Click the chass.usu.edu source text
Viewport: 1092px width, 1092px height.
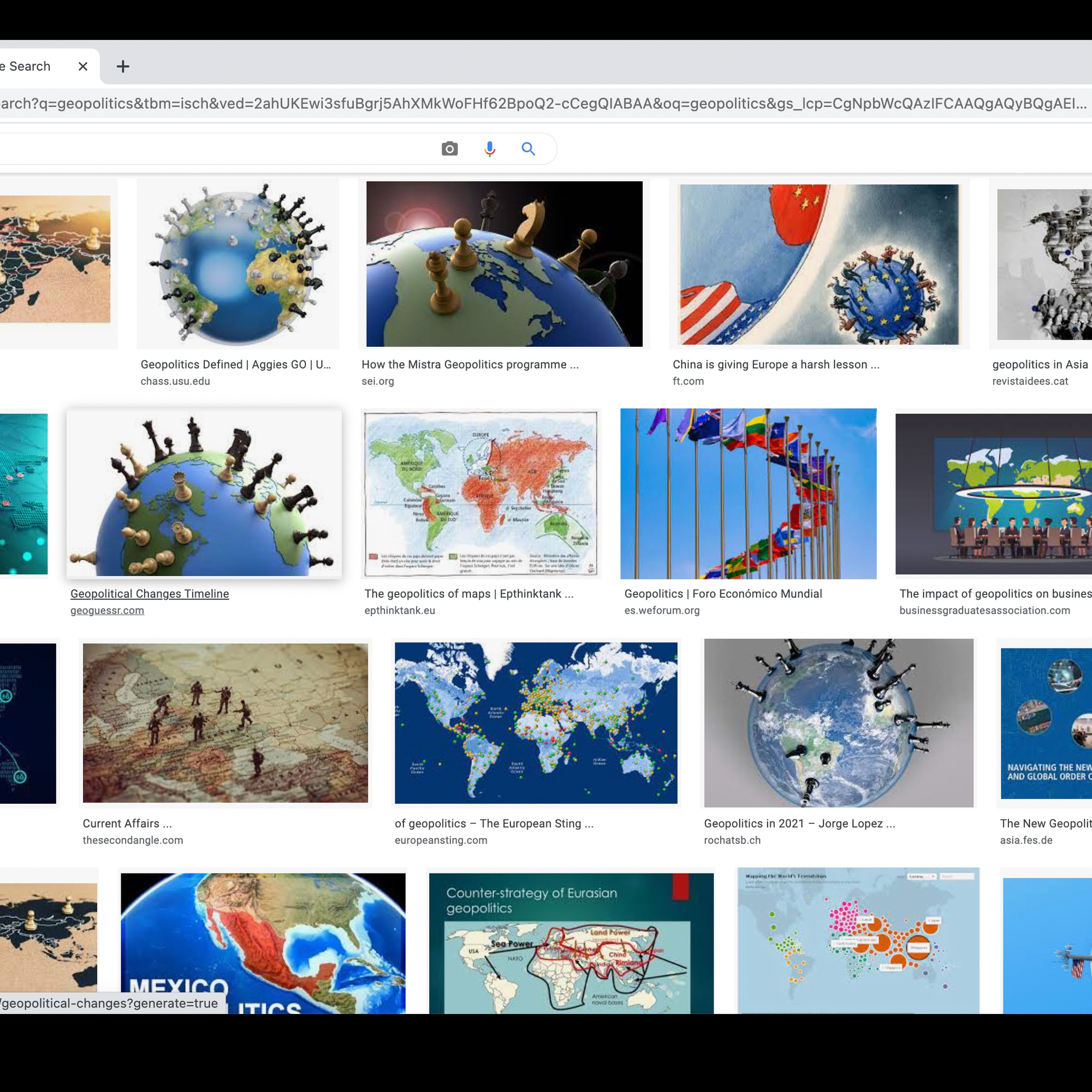(x=175, y=381)
